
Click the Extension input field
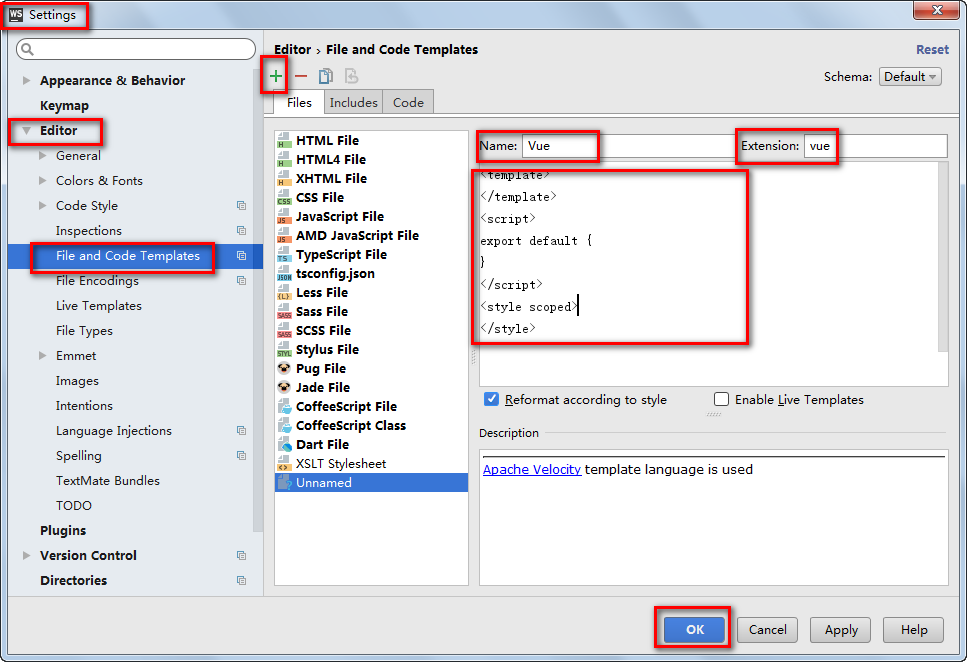(x=876, y=146)
